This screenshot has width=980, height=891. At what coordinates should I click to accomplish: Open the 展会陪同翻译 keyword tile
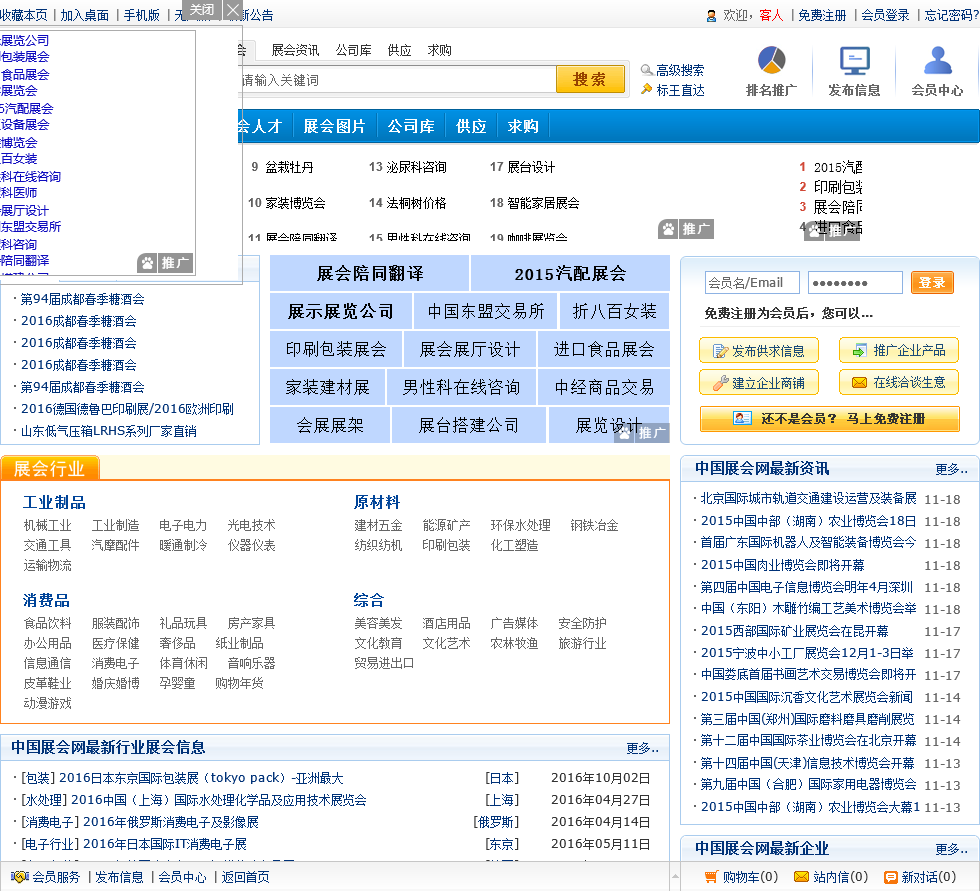(369, 273)
